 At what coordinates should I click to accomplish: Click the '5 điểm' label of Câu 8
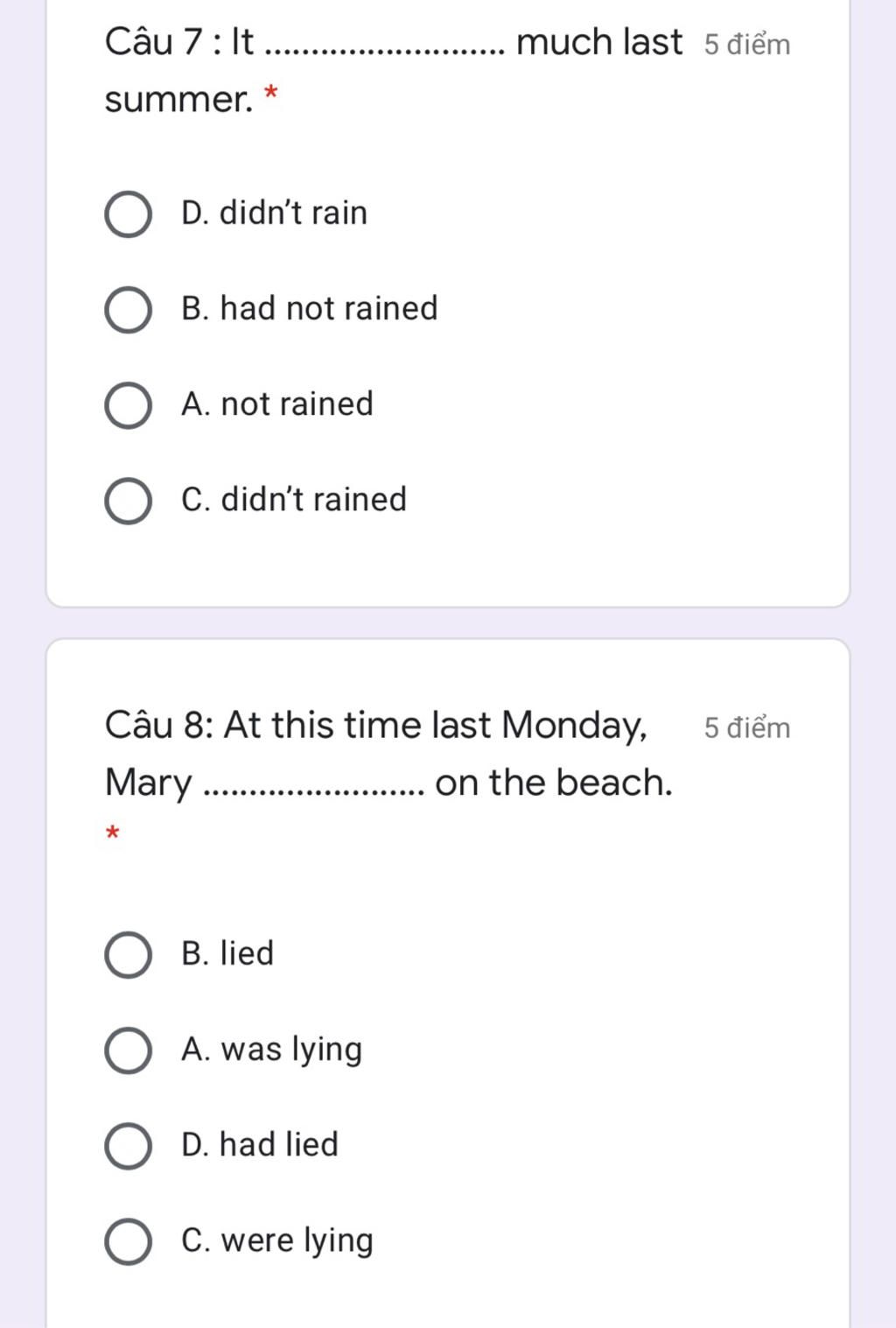pyautogui.click(x=746, y=727)
